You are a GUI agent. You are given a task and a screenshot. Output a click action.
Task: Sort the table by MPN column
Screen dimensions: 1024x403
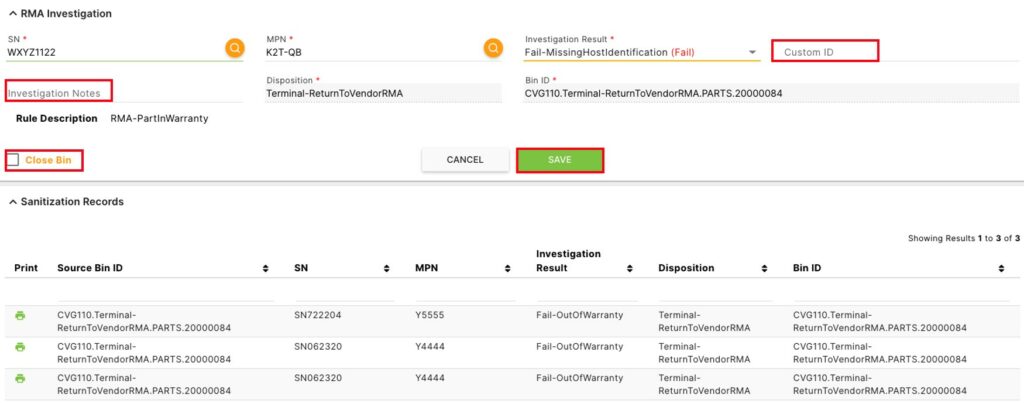[507, 269]
